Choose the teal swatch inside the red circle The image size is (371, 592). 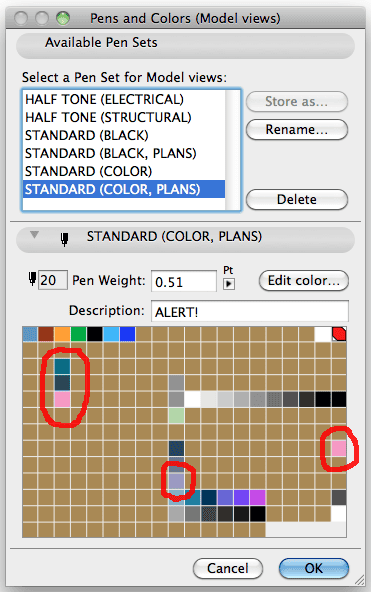pyautogui.click(x=62, y=367)
